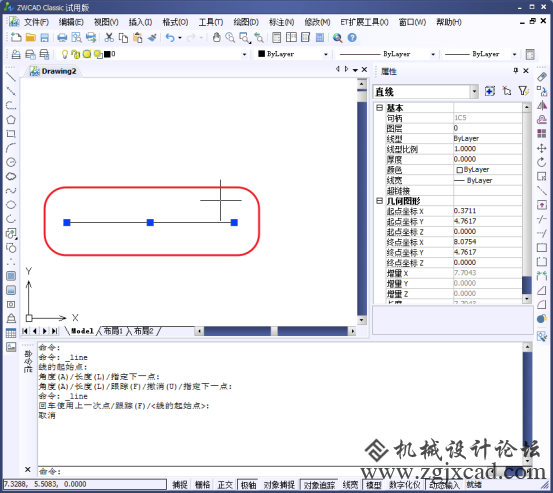Toggle 捕捉 snap mode in status bar
This screenshot has width=553, height=493.
pos(180,485)
